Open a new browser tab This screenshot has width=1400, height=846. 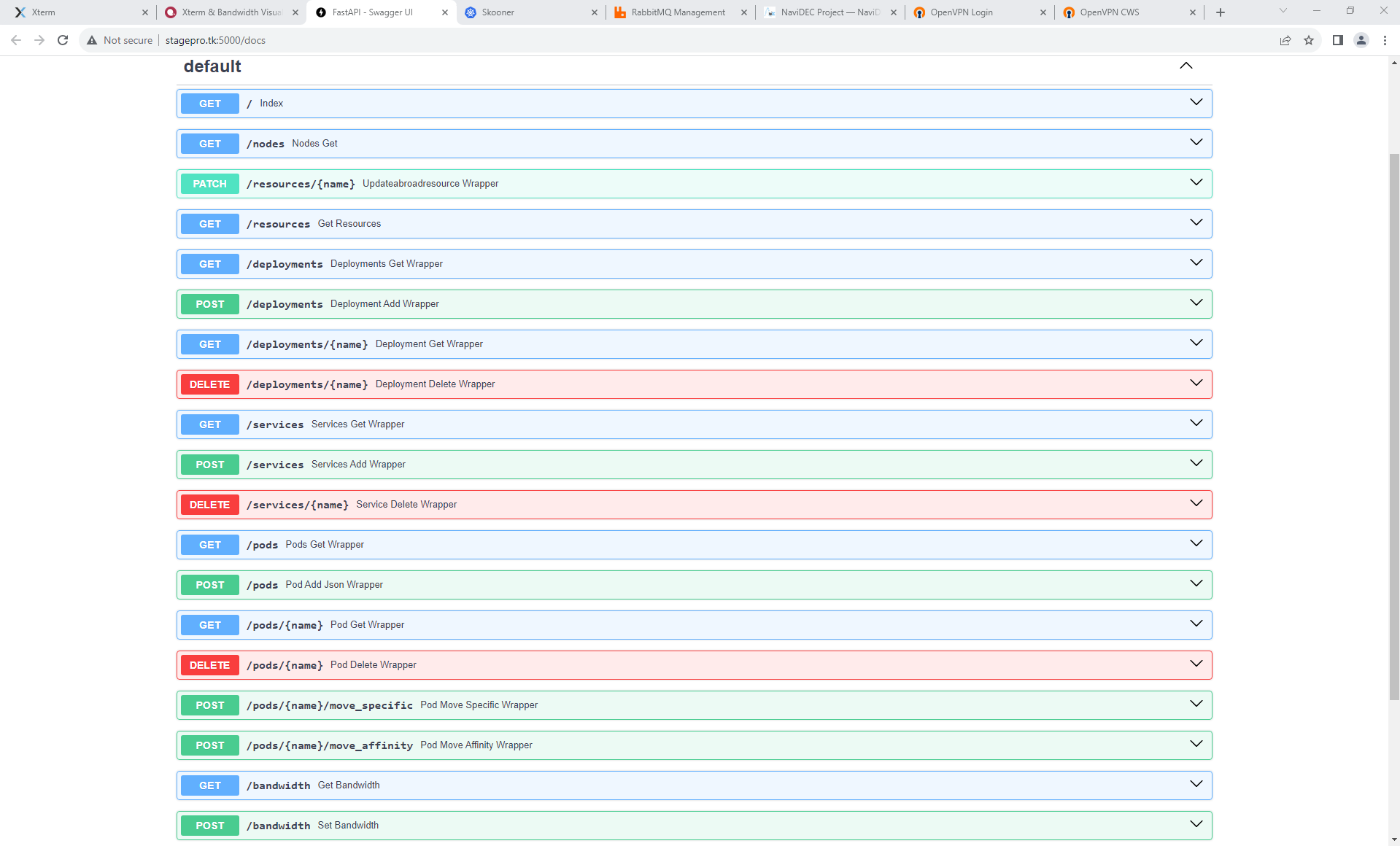point(1221,12)
